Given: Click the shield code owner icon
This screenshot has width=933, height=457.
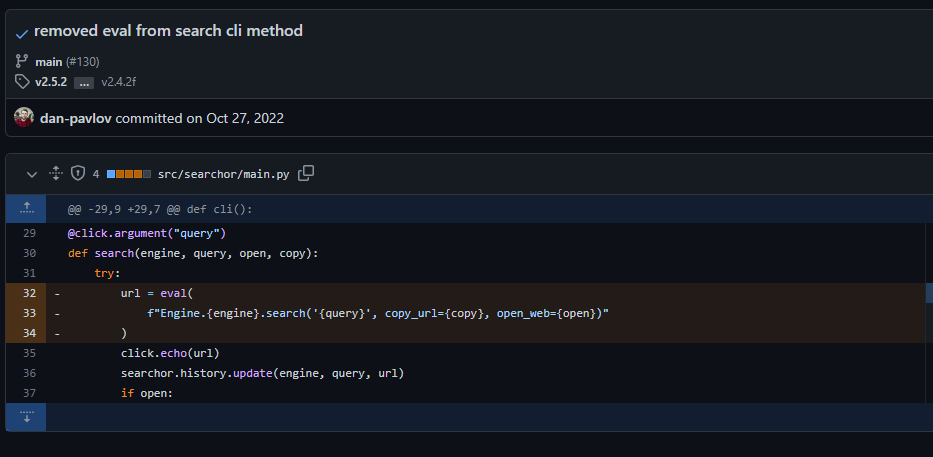Looking at the screenshot, I should (x=78, y=173).
